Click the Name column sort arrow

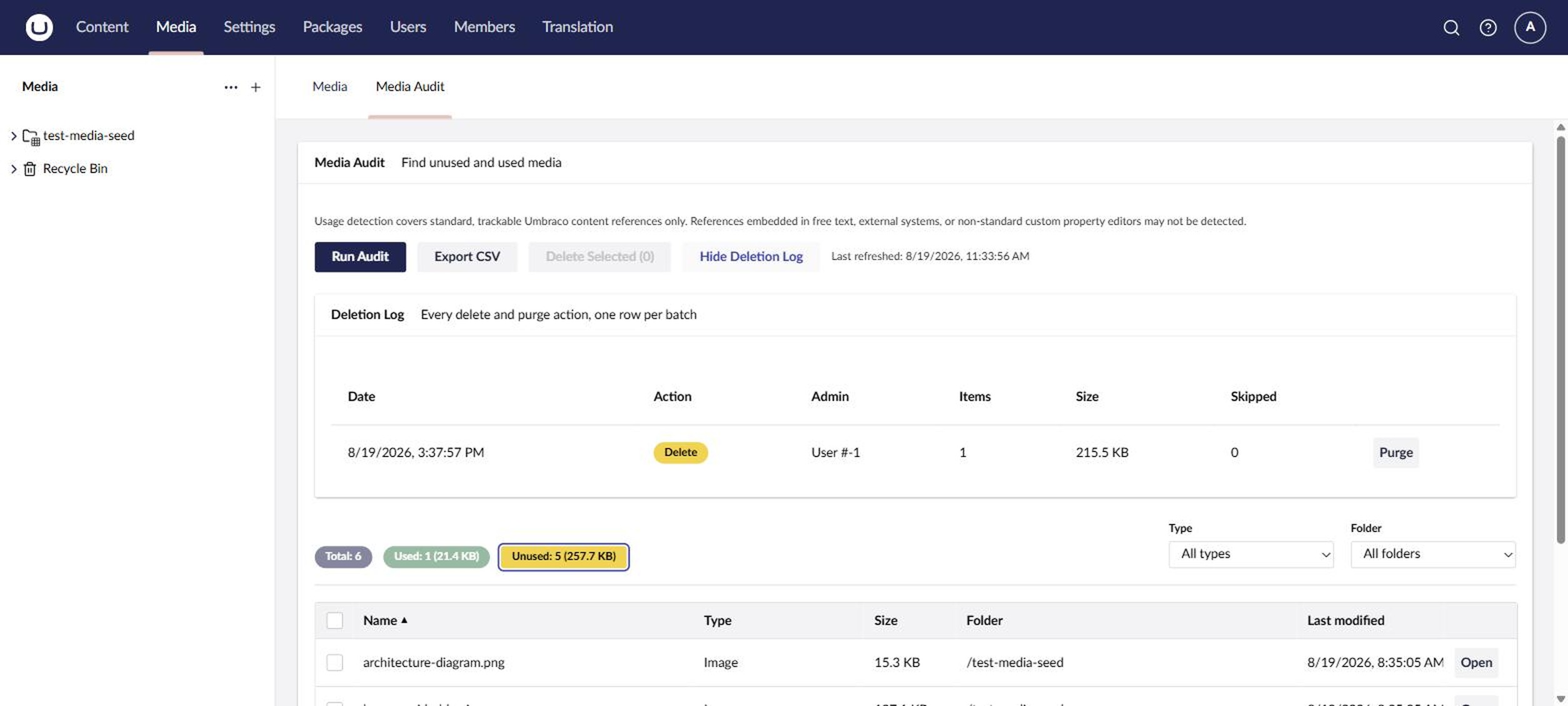(x=405, y=620)
